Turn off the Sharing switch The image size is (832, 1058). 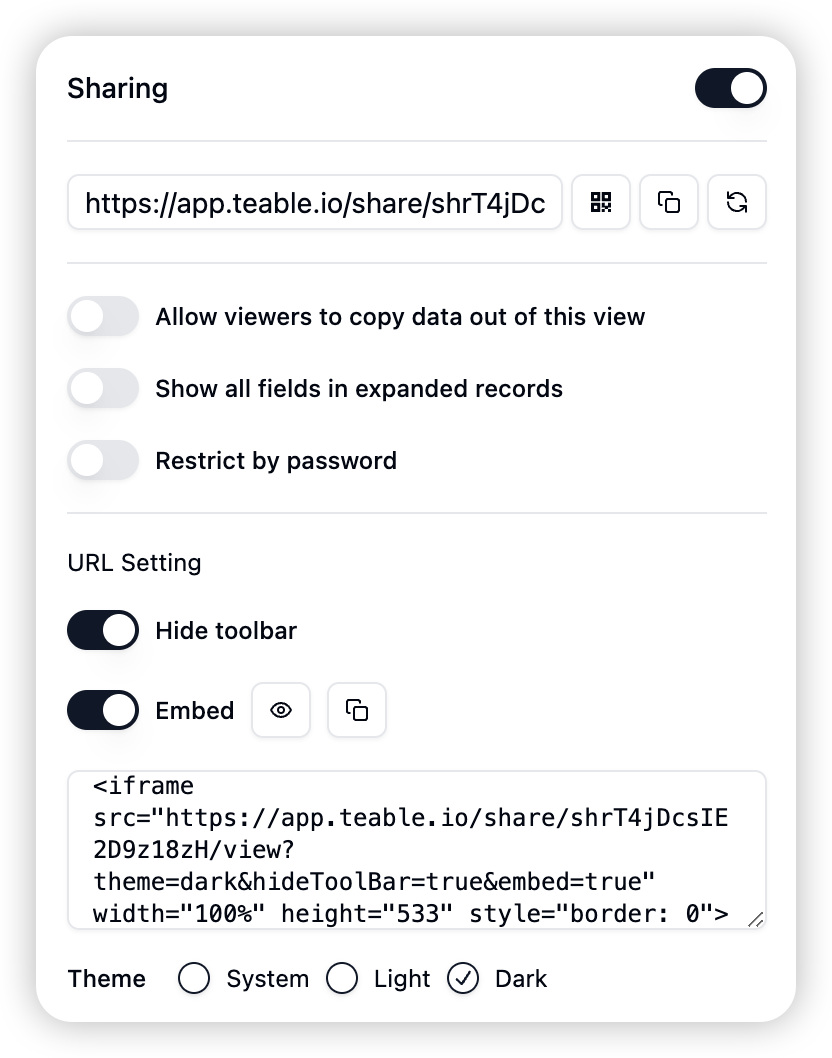pos(731,88)
